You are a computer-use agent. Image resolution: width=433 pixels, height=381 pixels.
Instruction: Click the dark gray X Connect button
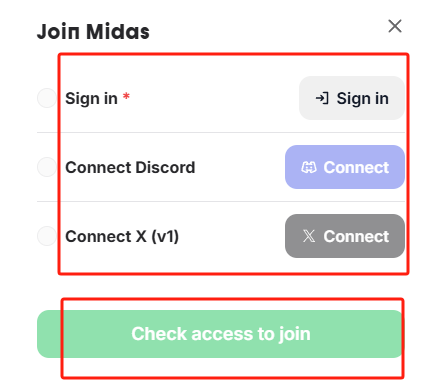point(345,236)
